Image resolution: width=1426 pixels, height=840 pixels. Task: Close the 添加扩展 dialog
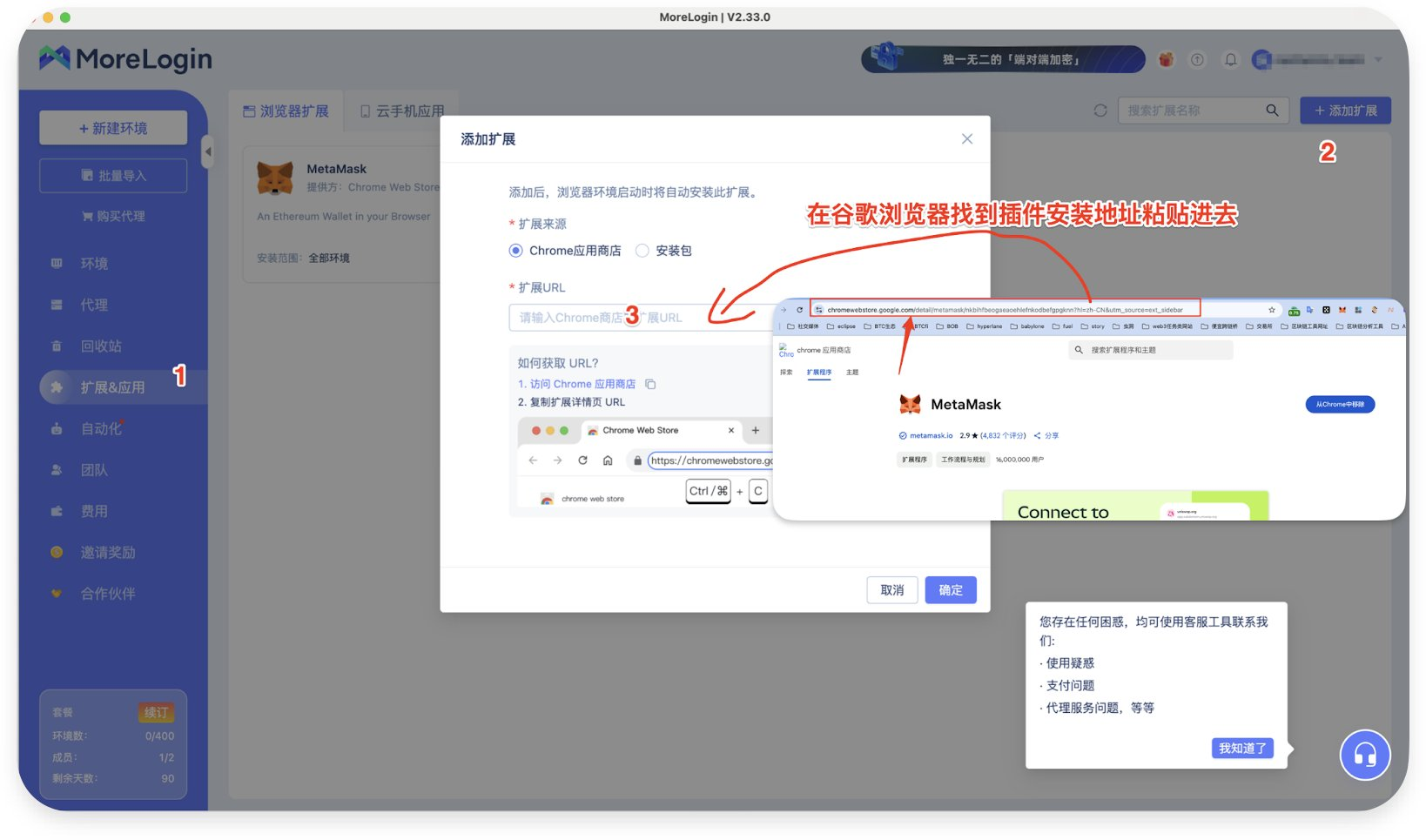pos(966,138)
